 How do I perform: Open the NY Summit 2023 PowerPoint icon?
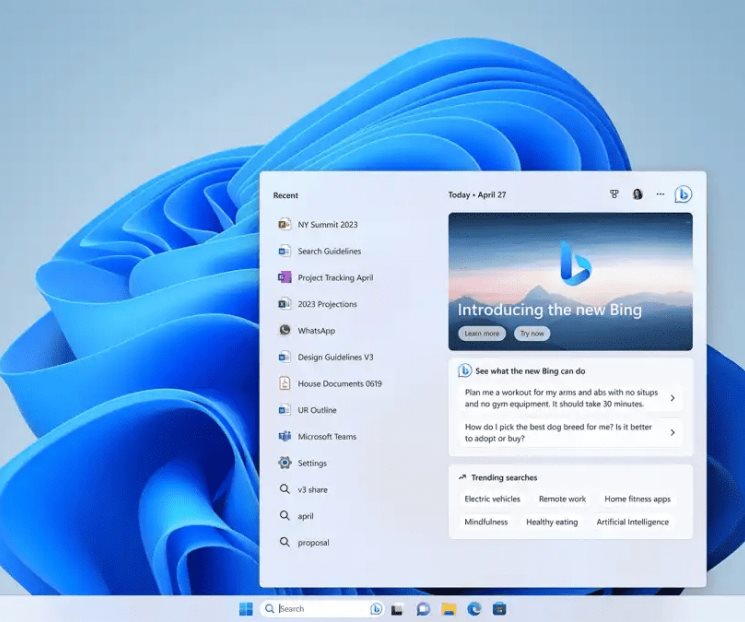point(284,224)
